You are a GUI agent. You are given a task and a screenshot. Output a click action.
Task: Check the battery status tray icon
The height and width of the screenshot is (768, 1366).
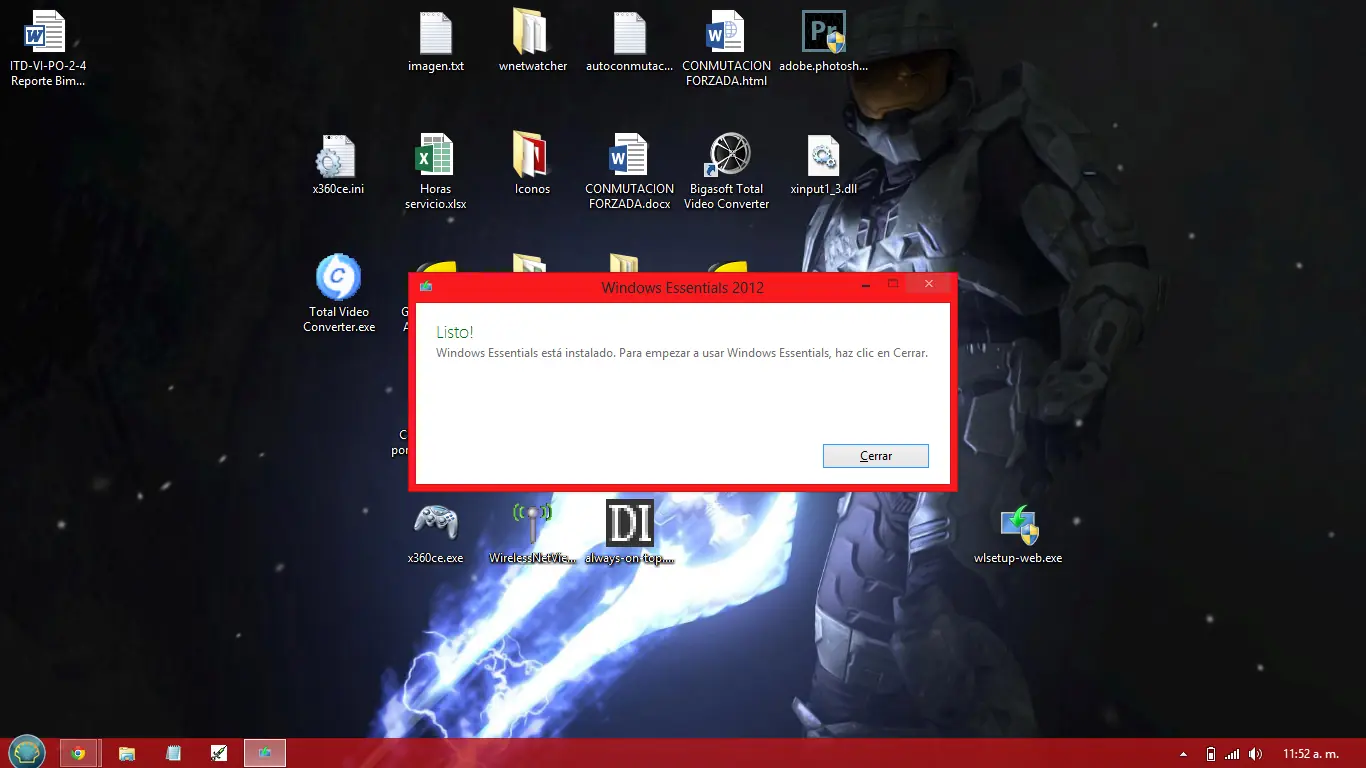[x=1211, y=754]
